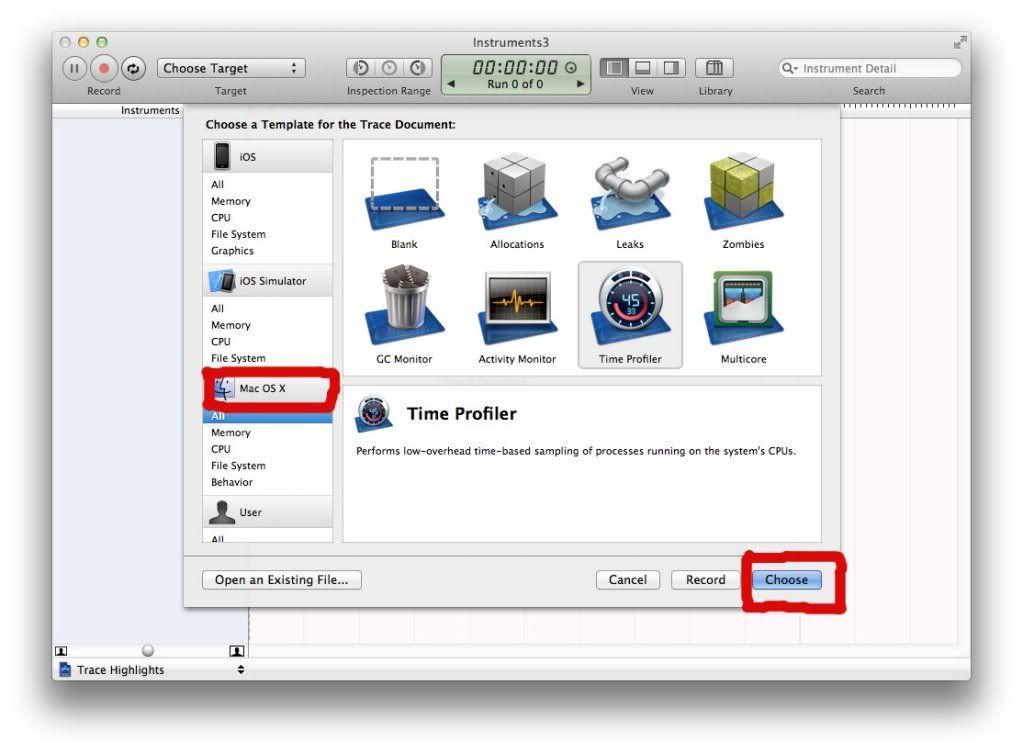Screen dimensions: 1023x753
Task: Select All under iOS
Action: 217,185
